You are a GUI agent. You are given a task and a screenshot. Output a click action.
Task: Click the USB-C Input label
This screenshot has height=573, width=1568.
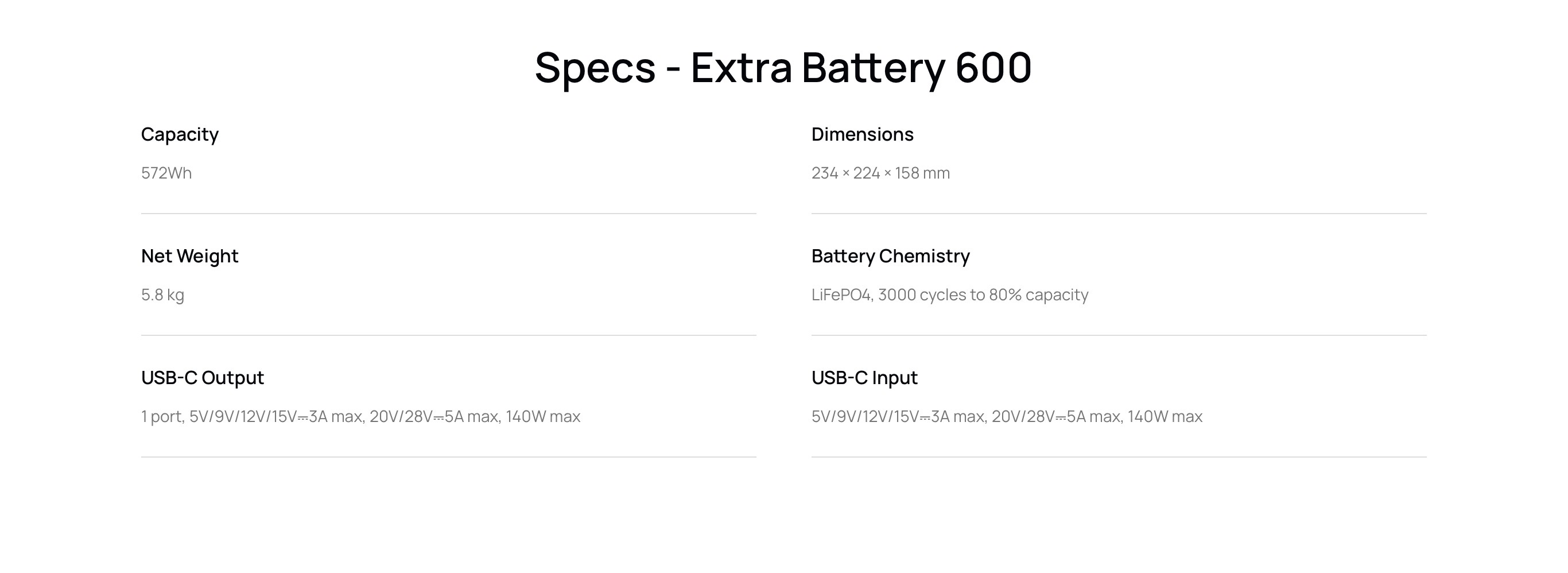864,378
